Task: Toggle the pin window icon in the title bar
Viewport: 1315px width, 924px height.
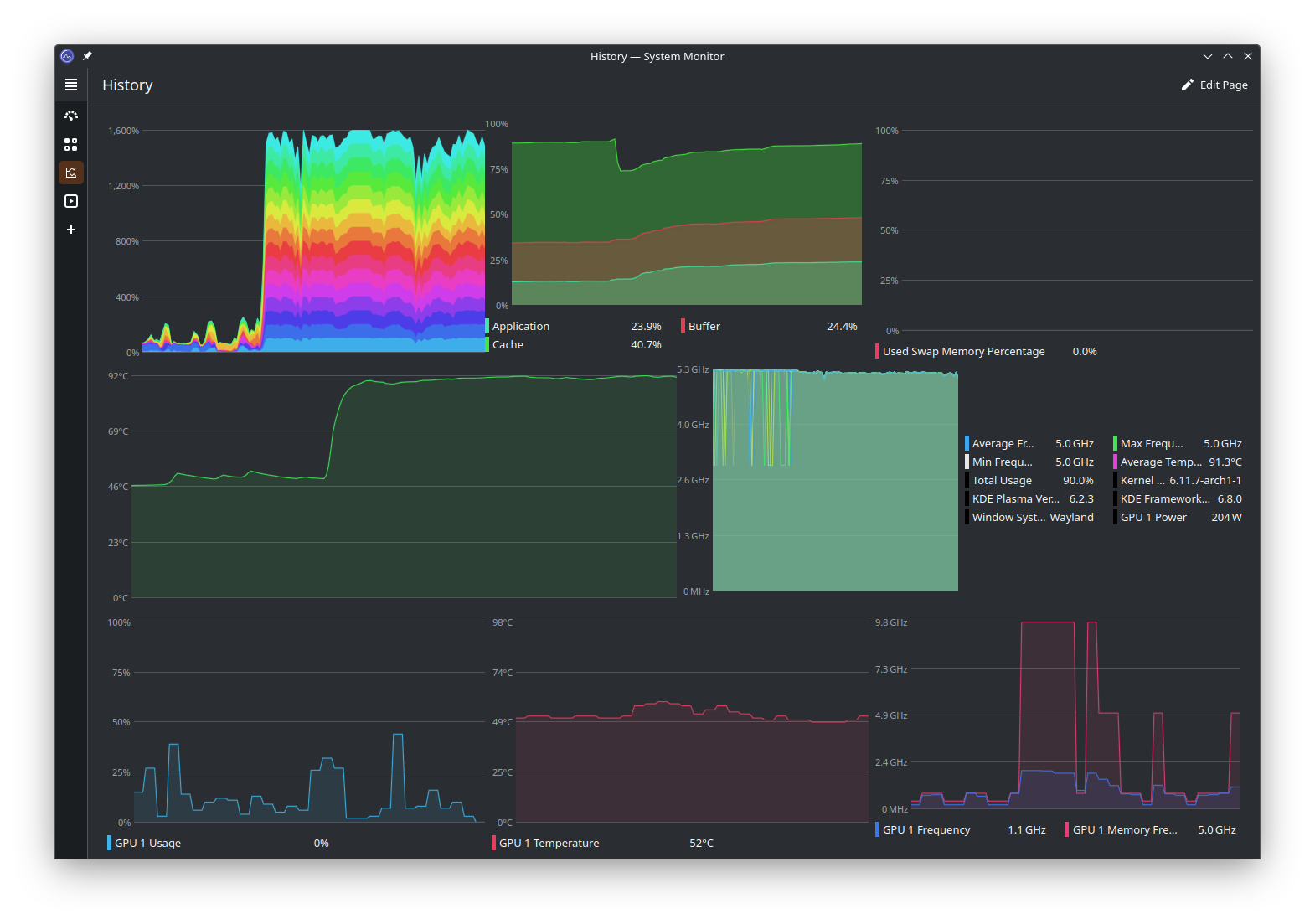Action: [x=87, y=56]
